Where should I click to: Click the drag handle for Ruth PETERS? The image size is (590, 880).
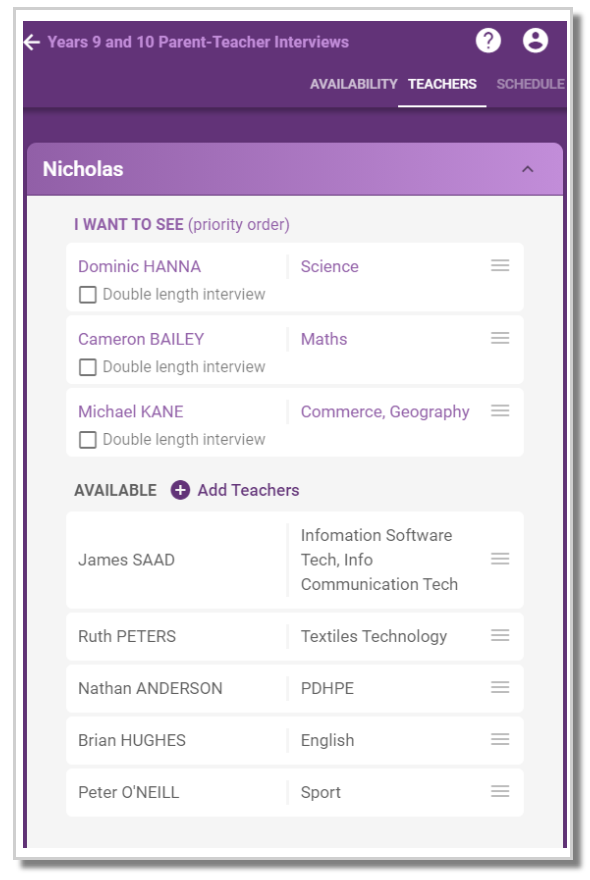click(x=500, y=635)
